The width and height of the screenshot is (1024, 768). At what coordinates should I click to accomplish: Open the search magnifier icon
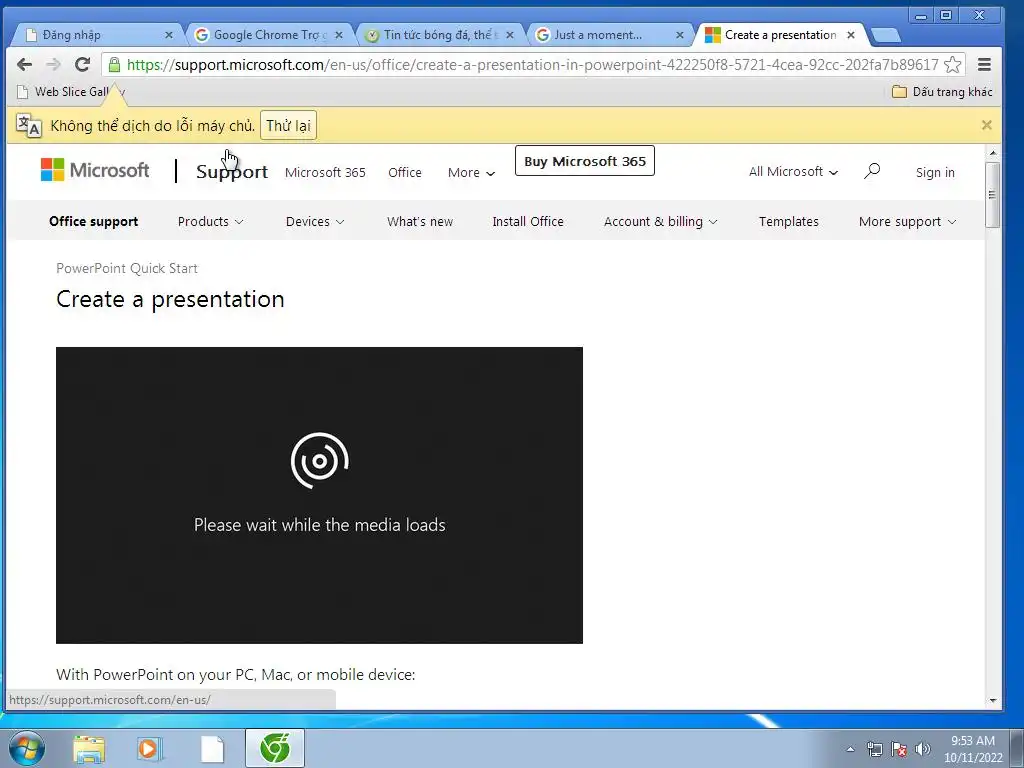(872, 171)
